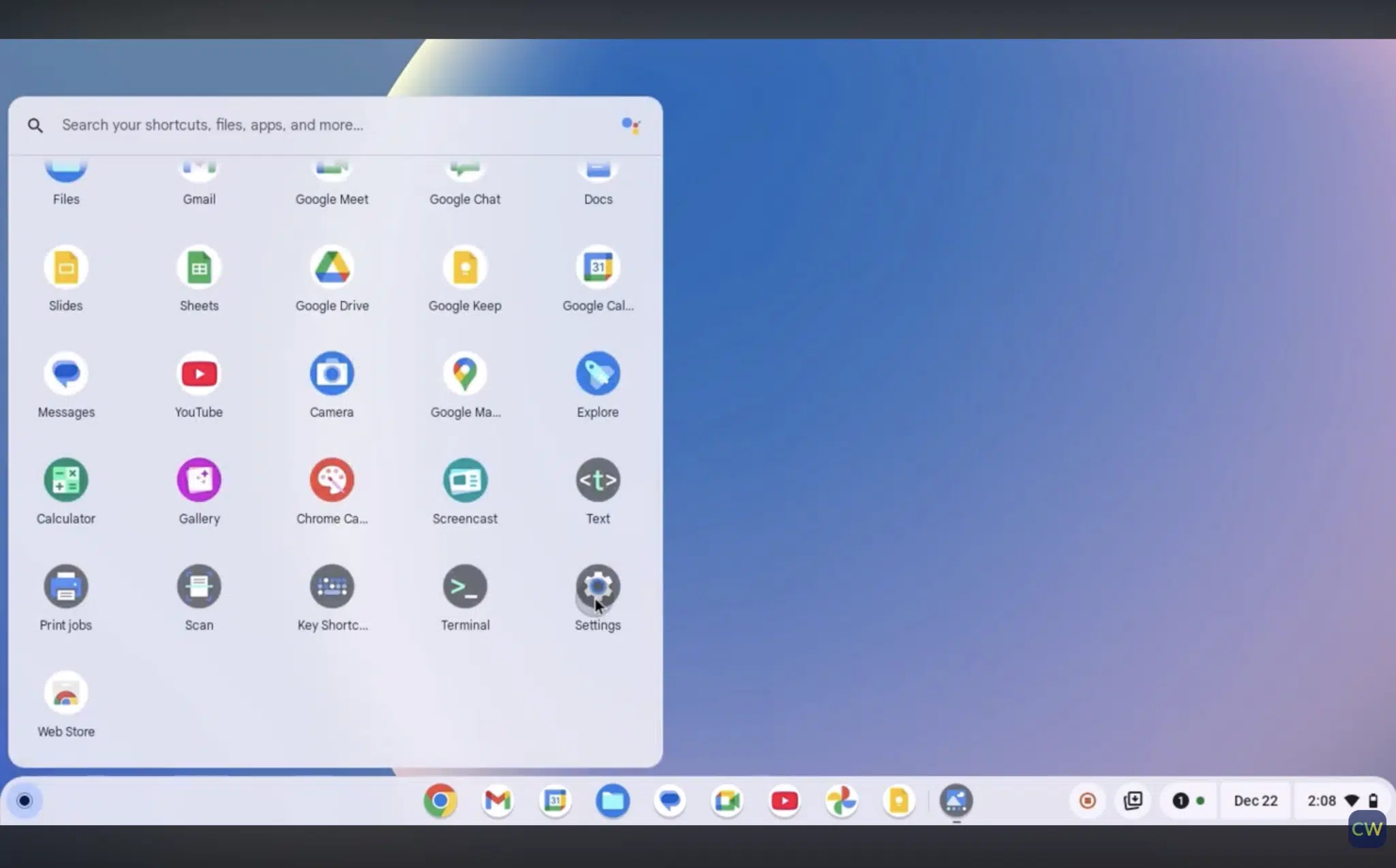Open Google Maps from the launcher
Viewport: 1396px width, 868px height.
click(465, 385)
